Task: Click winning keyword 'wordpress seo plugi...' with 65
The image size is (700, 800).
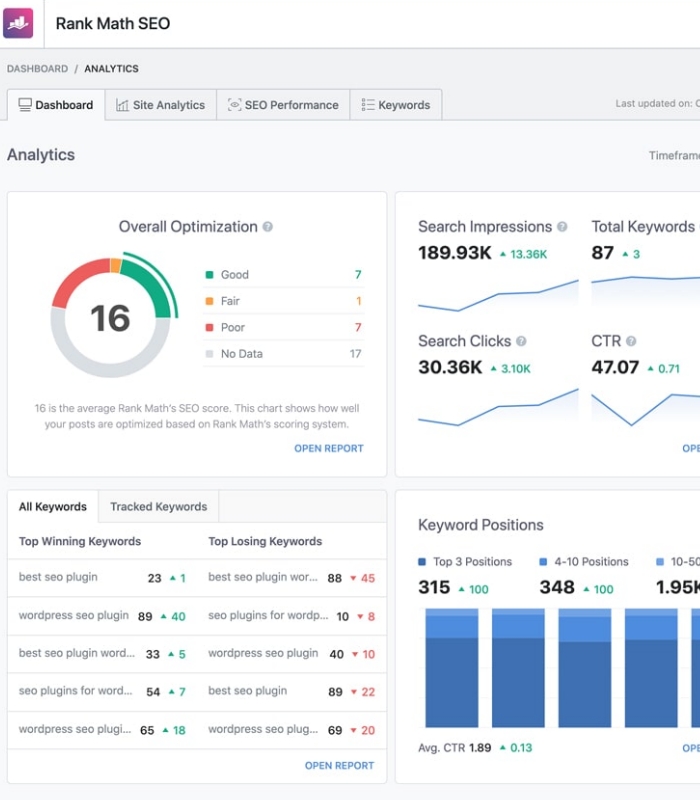Action: click(102, 730)
